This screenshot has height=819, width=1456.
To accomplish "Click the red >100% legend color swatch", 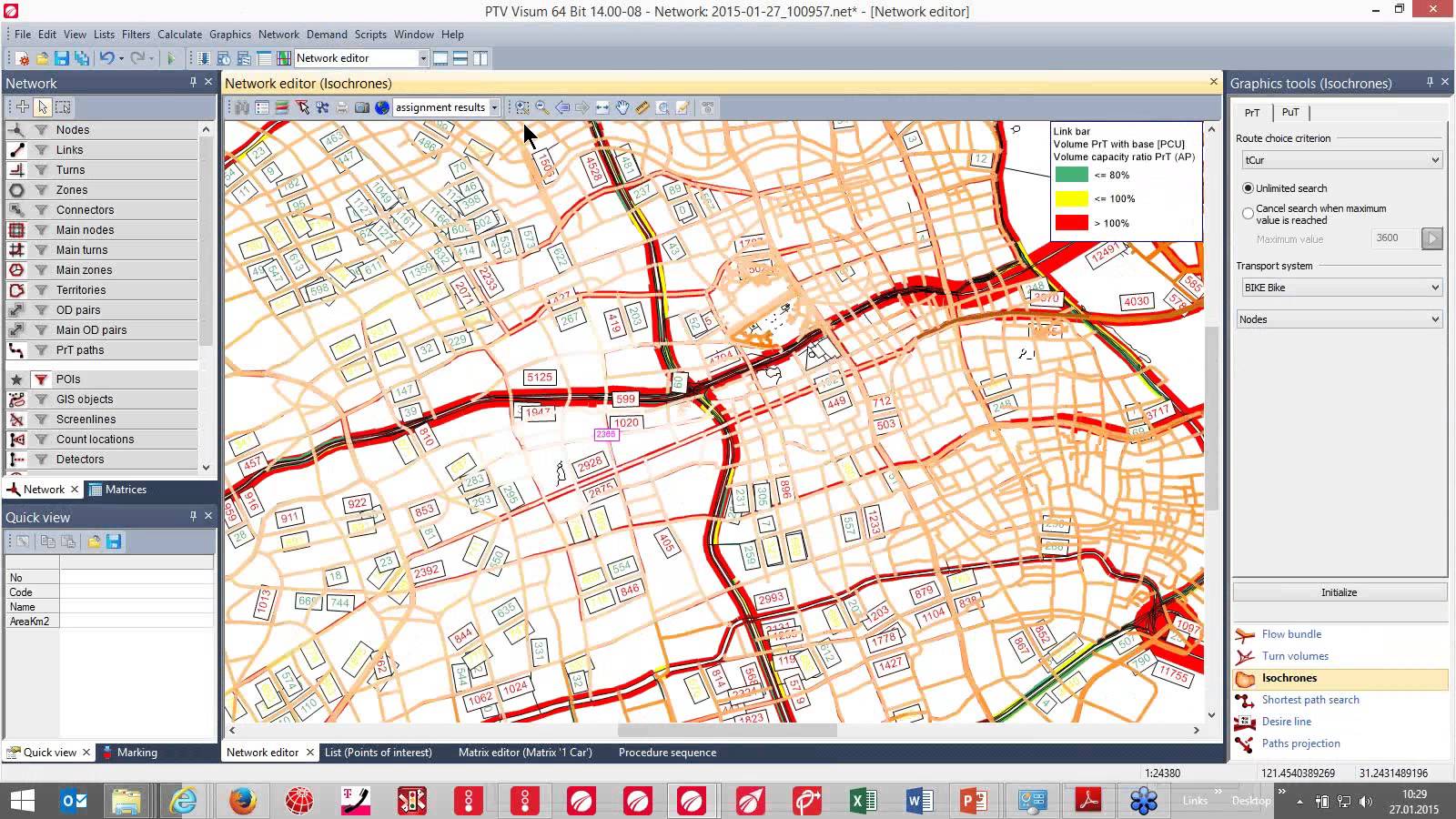I will tap(1071, 223).
